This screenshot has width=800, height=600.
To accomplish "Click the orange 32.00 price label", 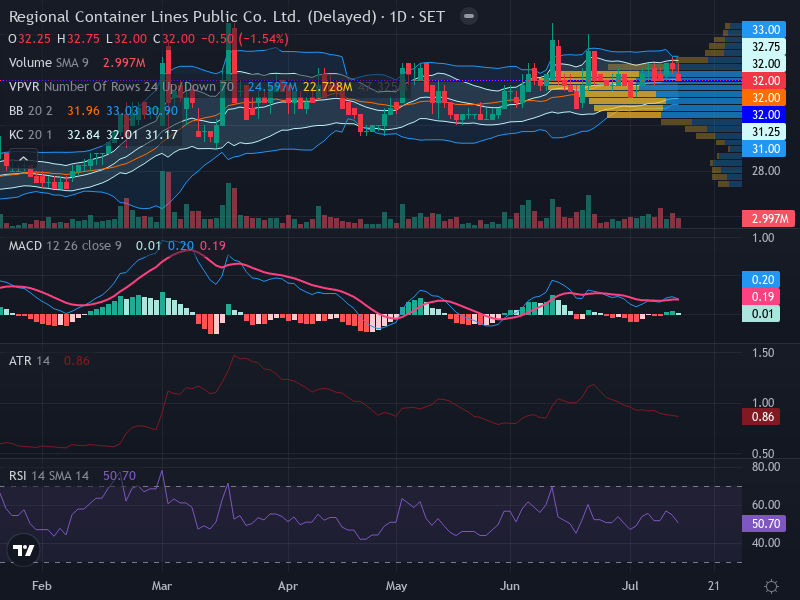I will point(764,97).
